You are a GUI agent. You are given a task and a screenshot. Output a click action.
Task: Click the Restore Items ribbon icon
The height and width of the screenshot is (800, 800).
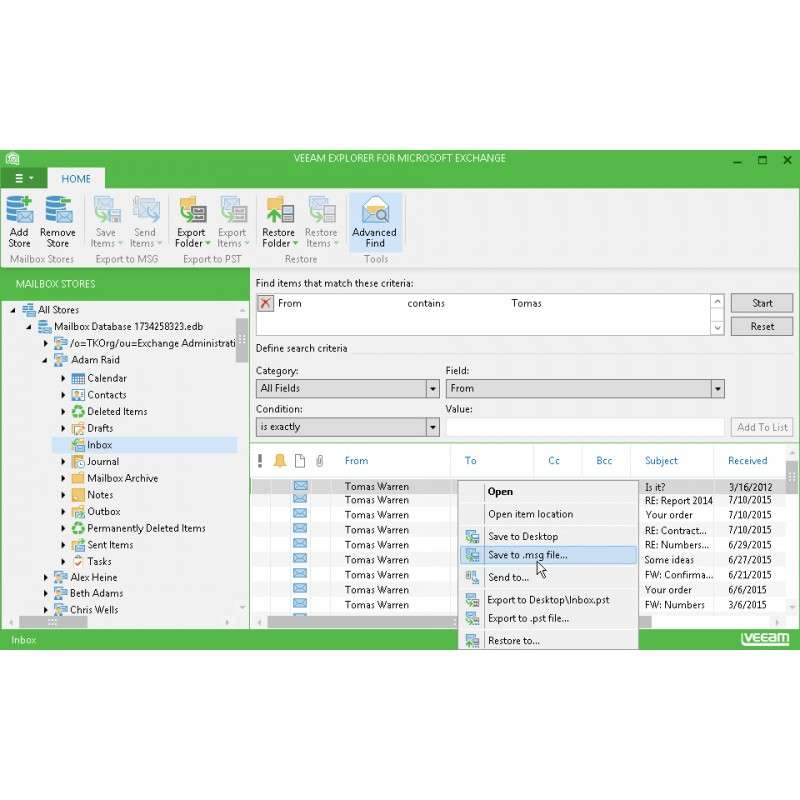(x=321, y=210)
